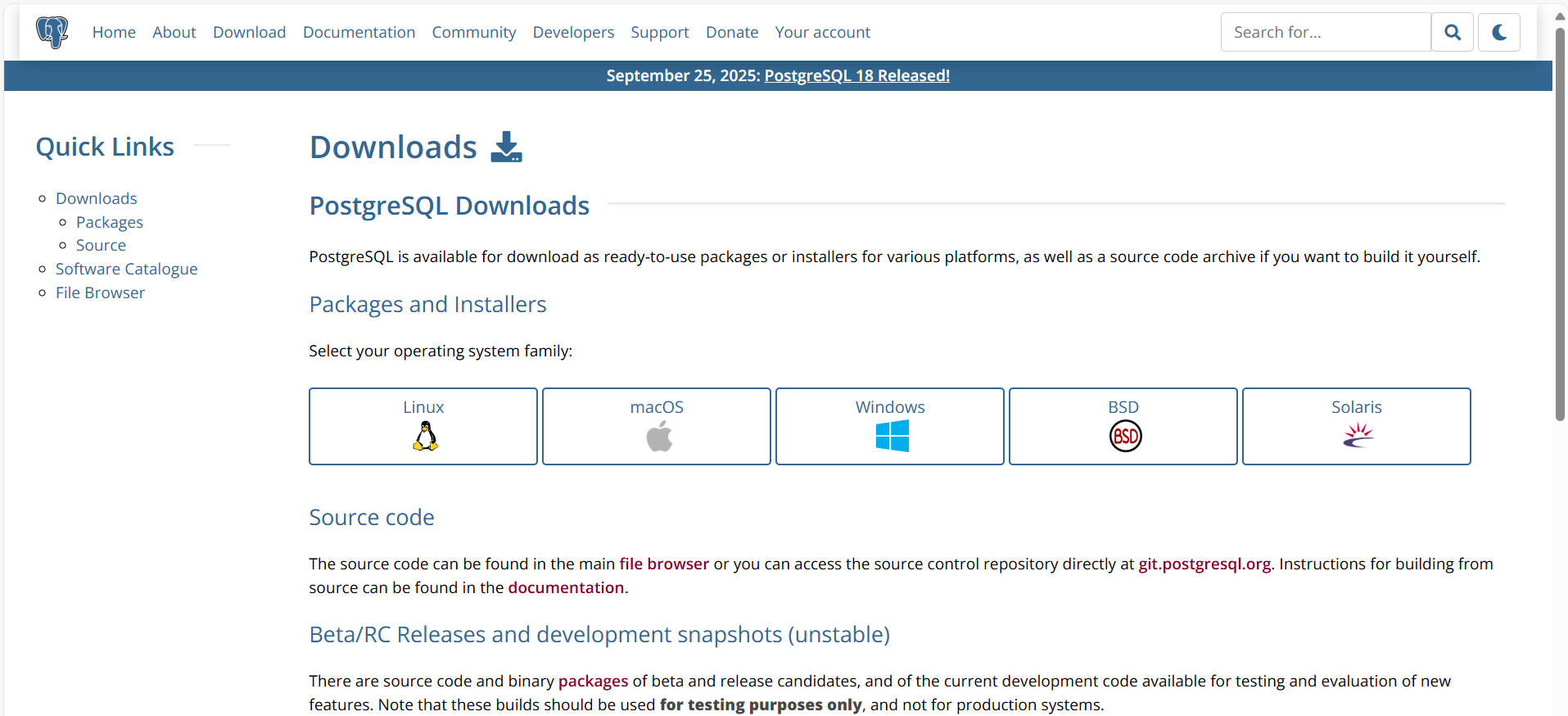
Task: Click the scrollbar up arrow
Action: pyautogui.click(x=1560, y=16)
